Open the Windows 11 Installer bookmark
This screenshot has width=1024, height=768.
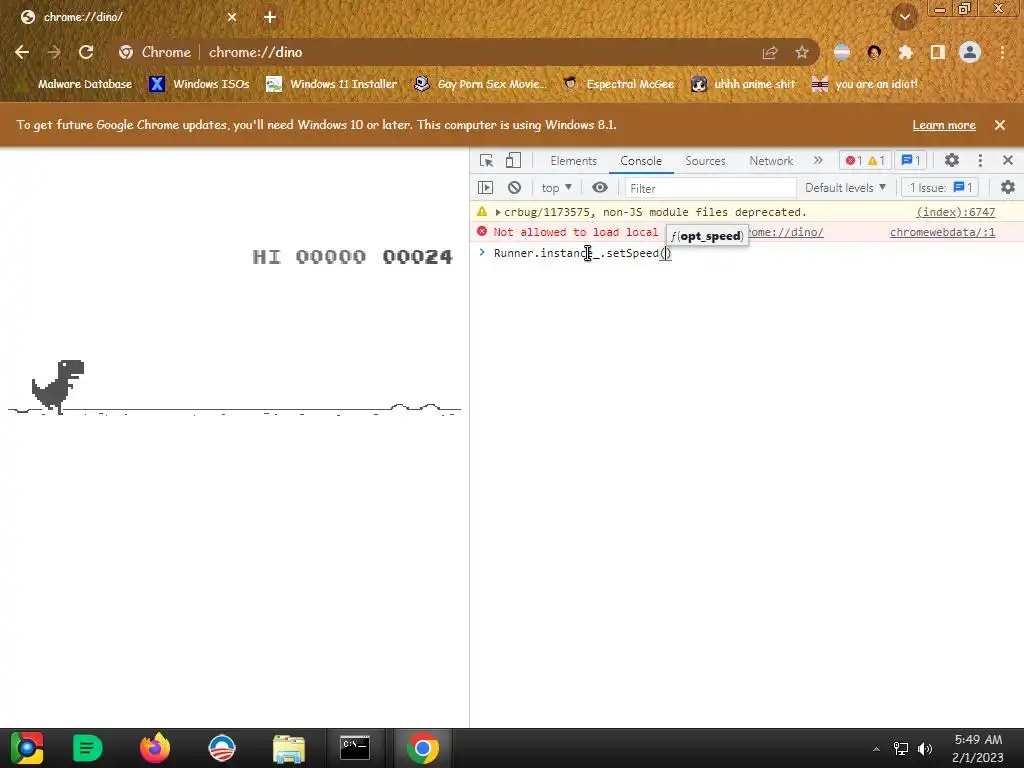point(332,84)
